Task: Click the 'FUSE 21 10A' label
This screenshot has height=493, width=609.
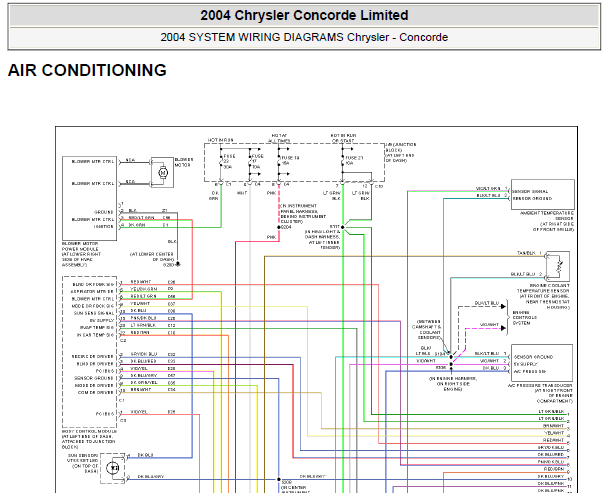Action: pos(354,160)
